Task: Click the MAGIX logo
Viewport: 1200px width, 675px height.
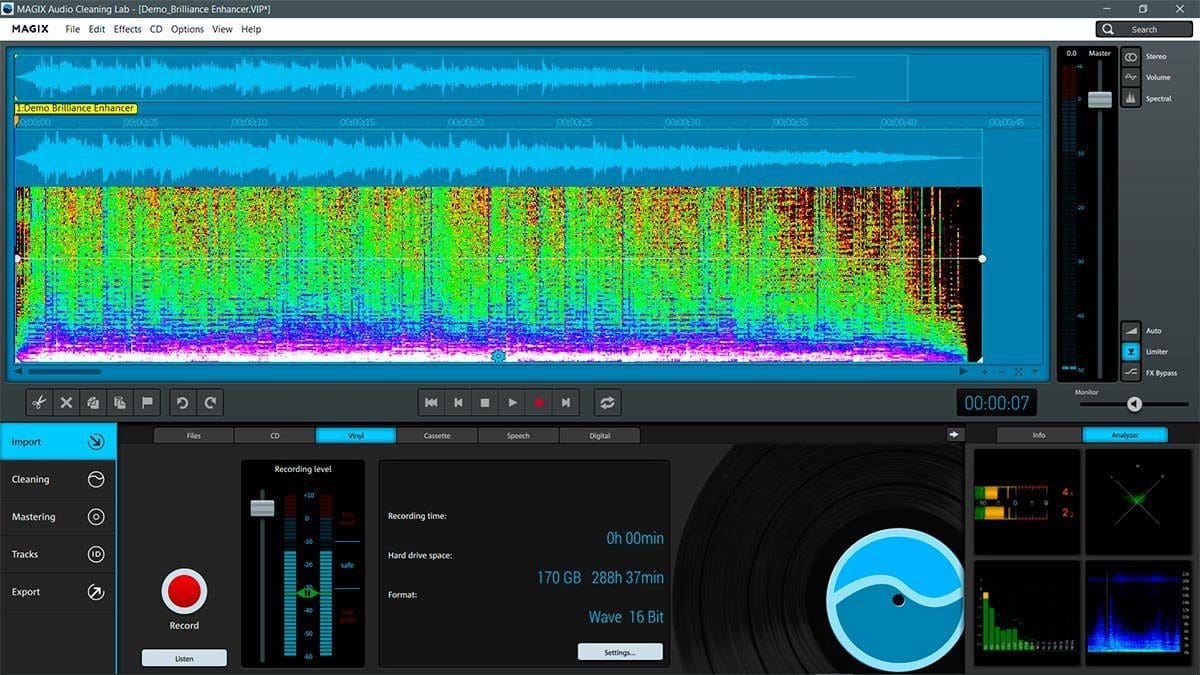Action: coord(32,29)
